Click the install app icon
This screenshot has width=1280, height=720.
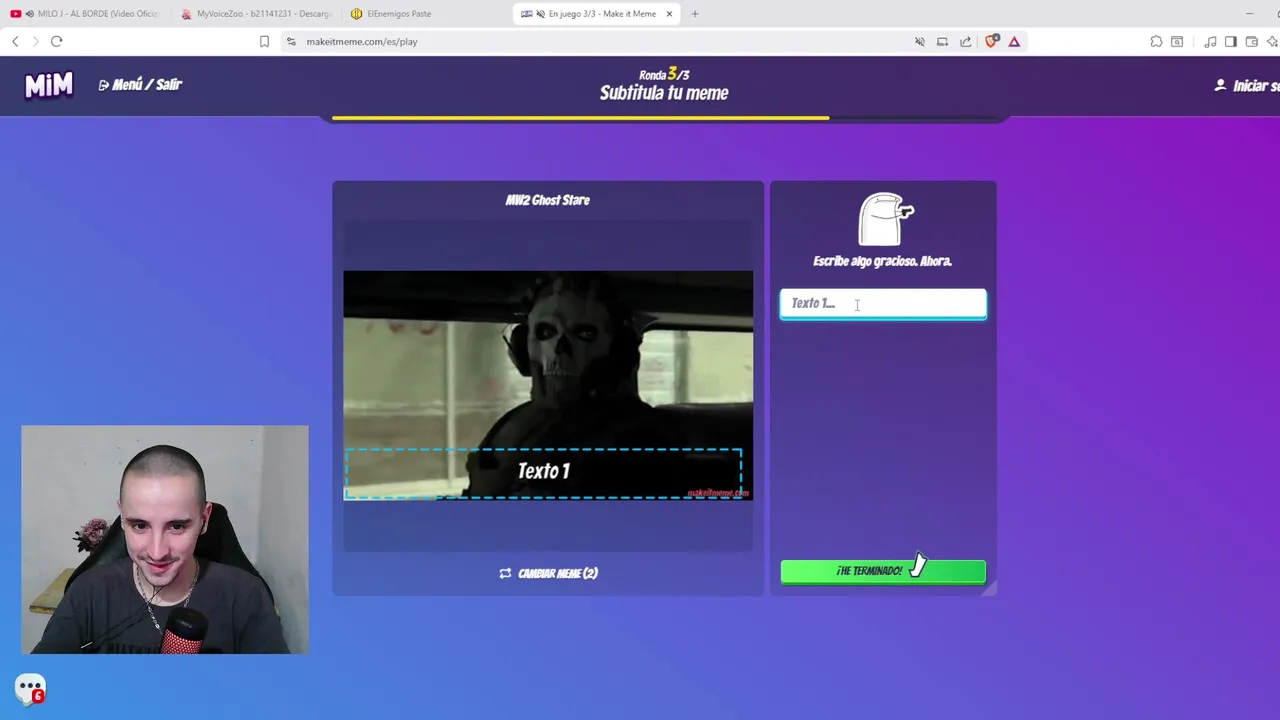pos(942,41)
